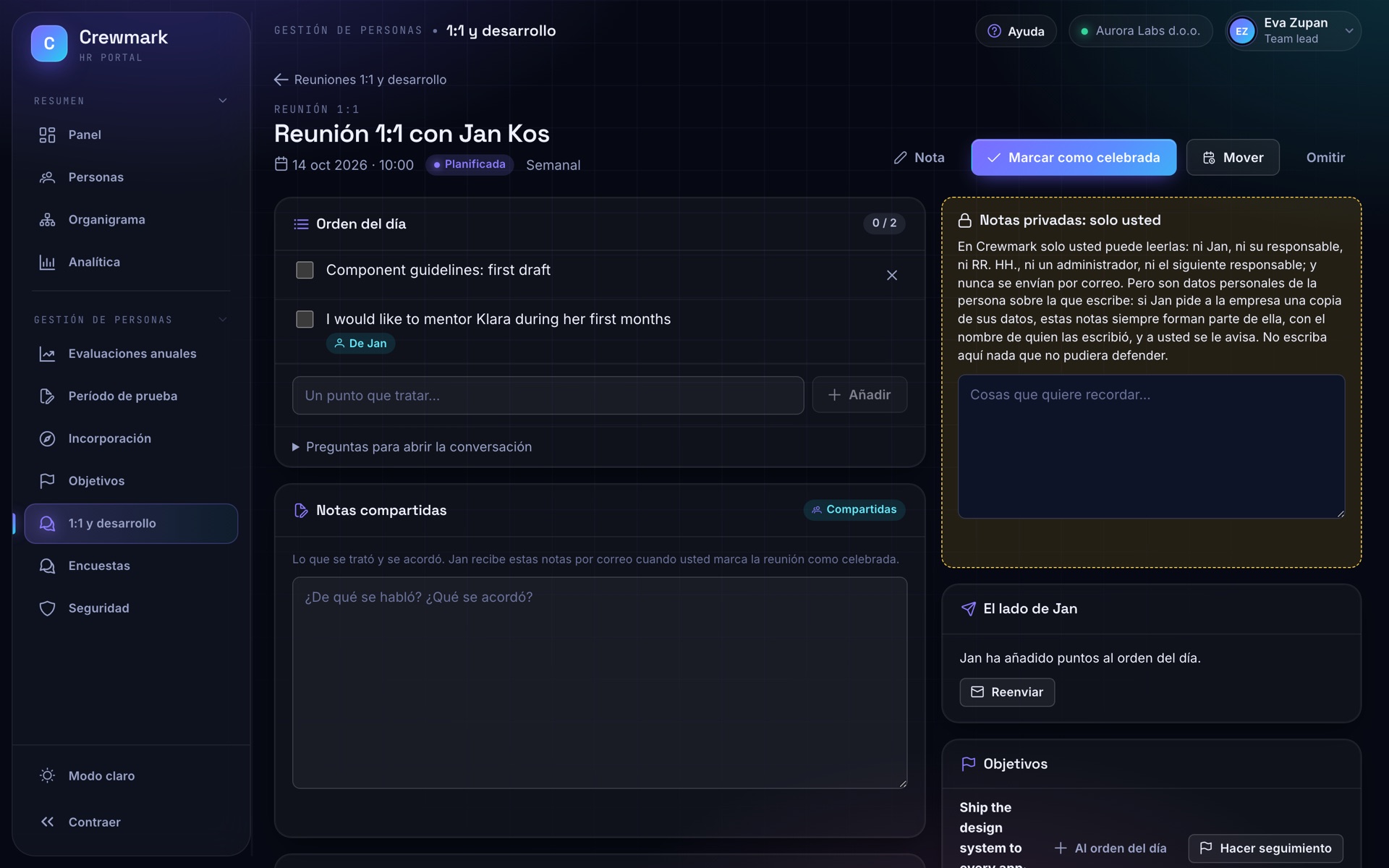1389x868 pixels.
Task: Mark meeting as celebrada
Action: (1074, 158)
